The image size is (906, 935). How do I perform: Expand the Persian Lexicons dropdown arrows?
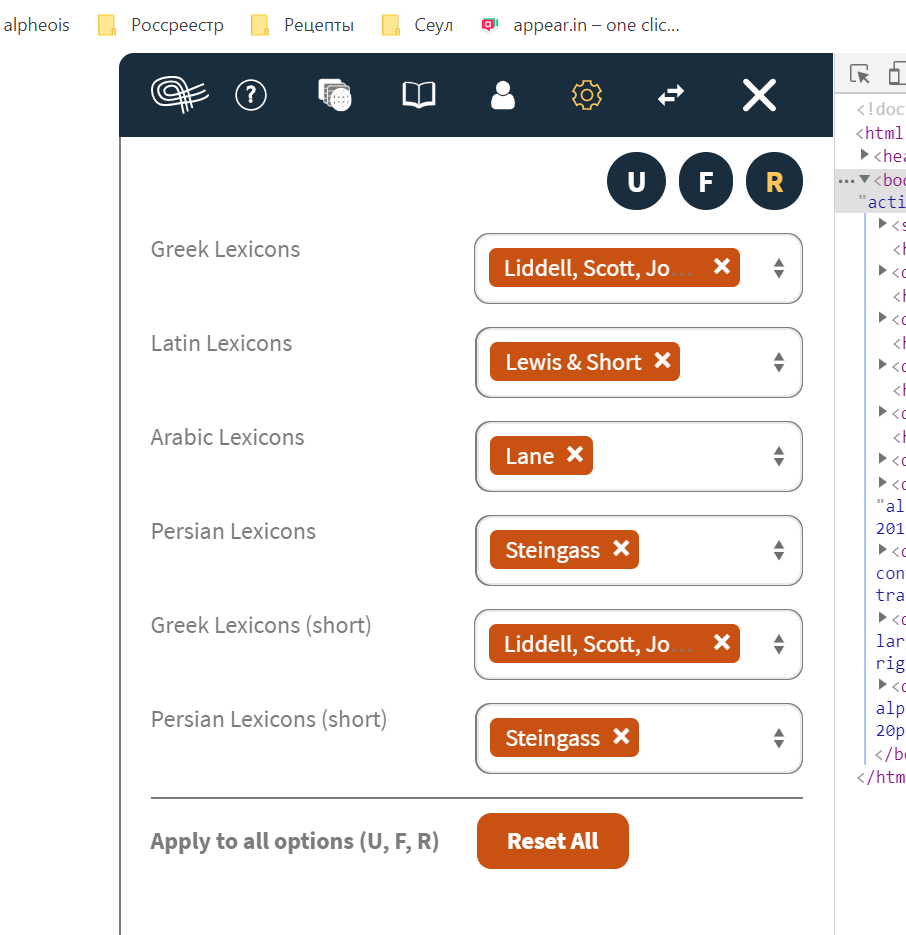778,550
